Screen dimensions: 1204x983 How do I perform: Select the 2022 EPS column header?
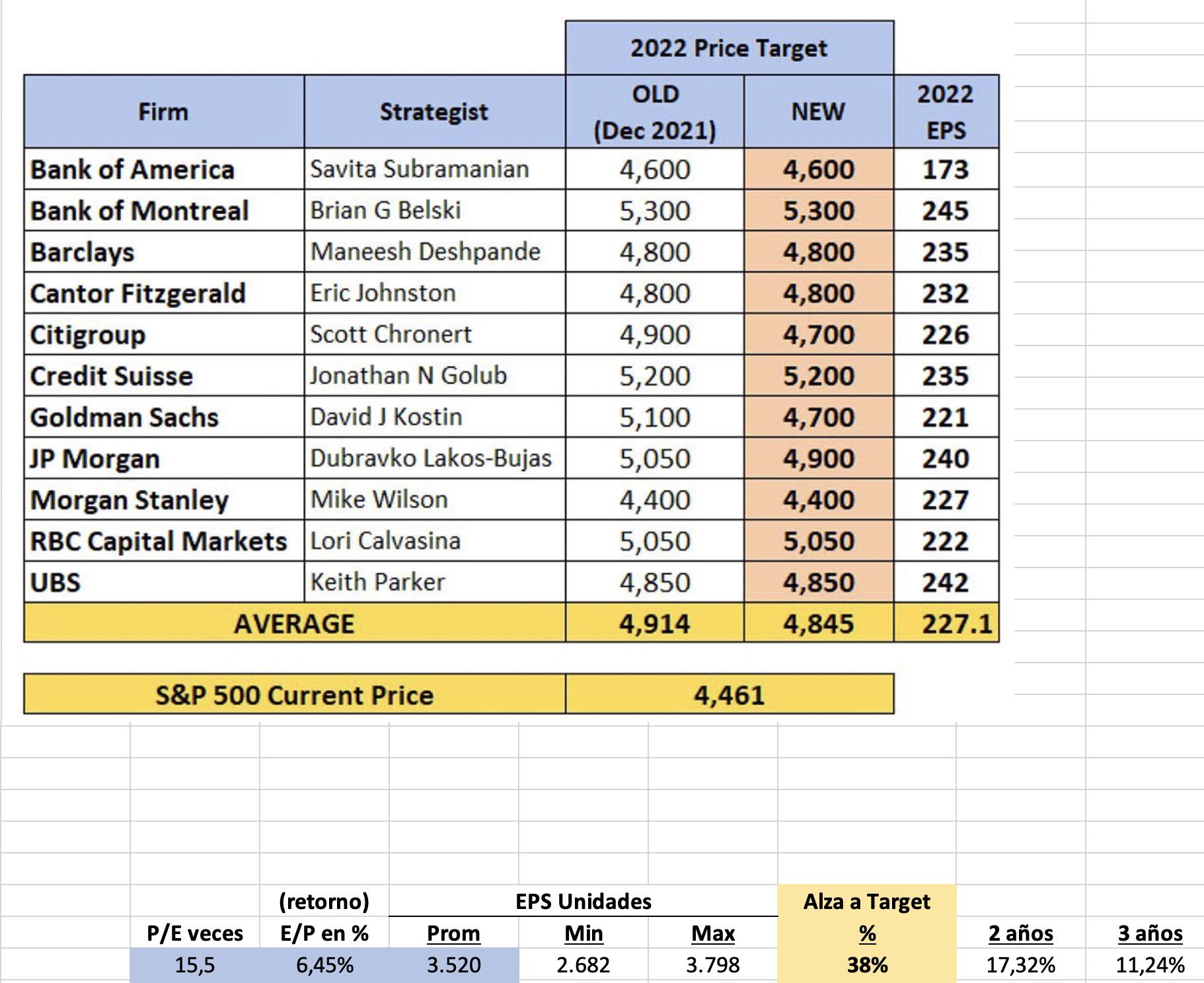click(946, 111)
